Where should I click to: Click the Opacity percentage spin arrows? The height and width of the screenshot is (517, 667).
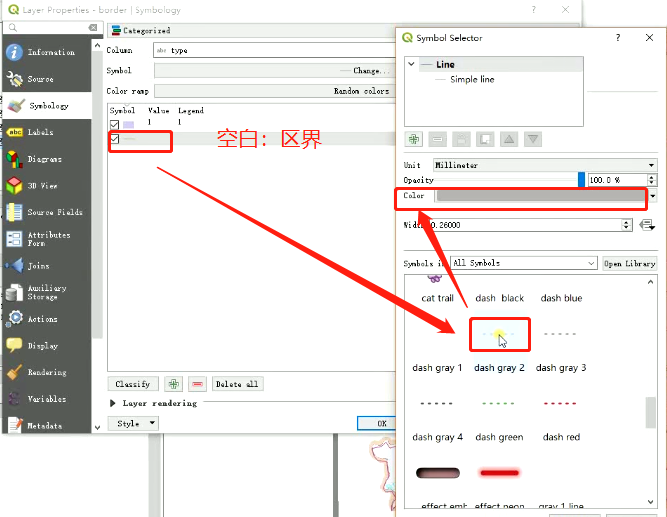651,180
